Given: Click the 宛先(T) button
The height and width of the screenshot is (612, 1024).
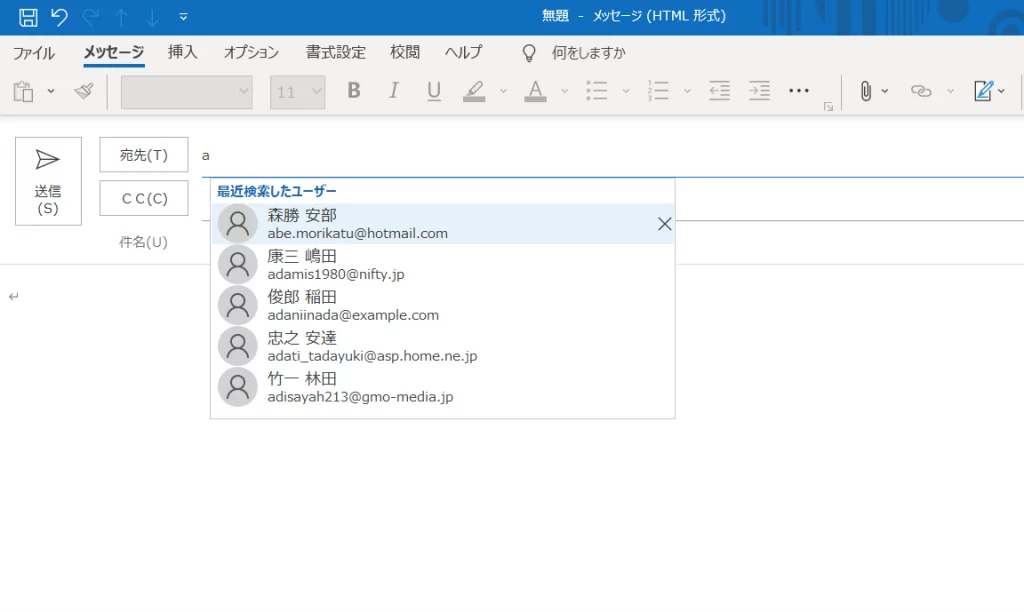Looking at the screenshot, I should pos(144,155).
